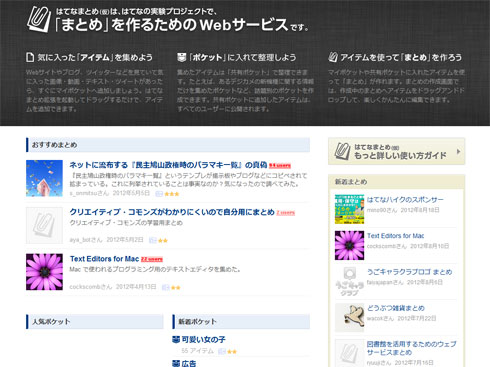Open the flower thumbnail in おすすめまとめ

[44, 272]
